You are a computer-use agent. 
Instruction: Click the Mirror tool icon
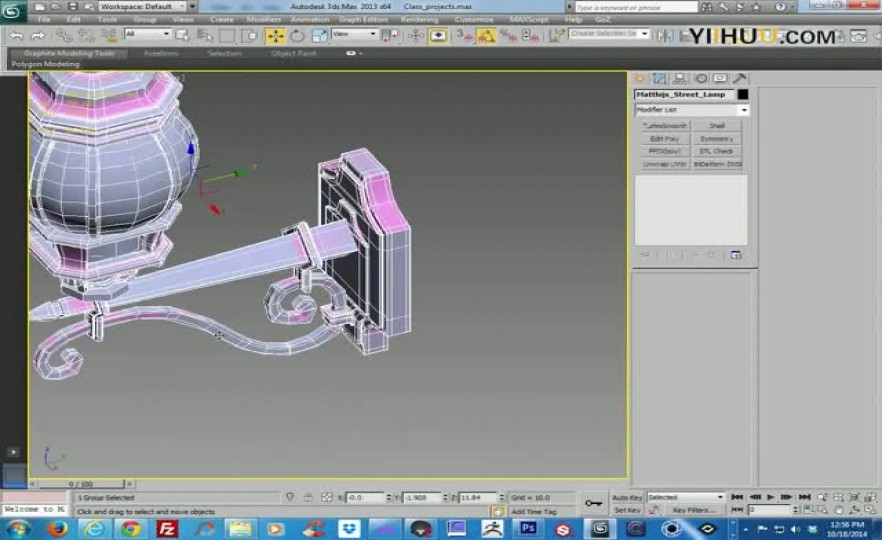(665, 36)
